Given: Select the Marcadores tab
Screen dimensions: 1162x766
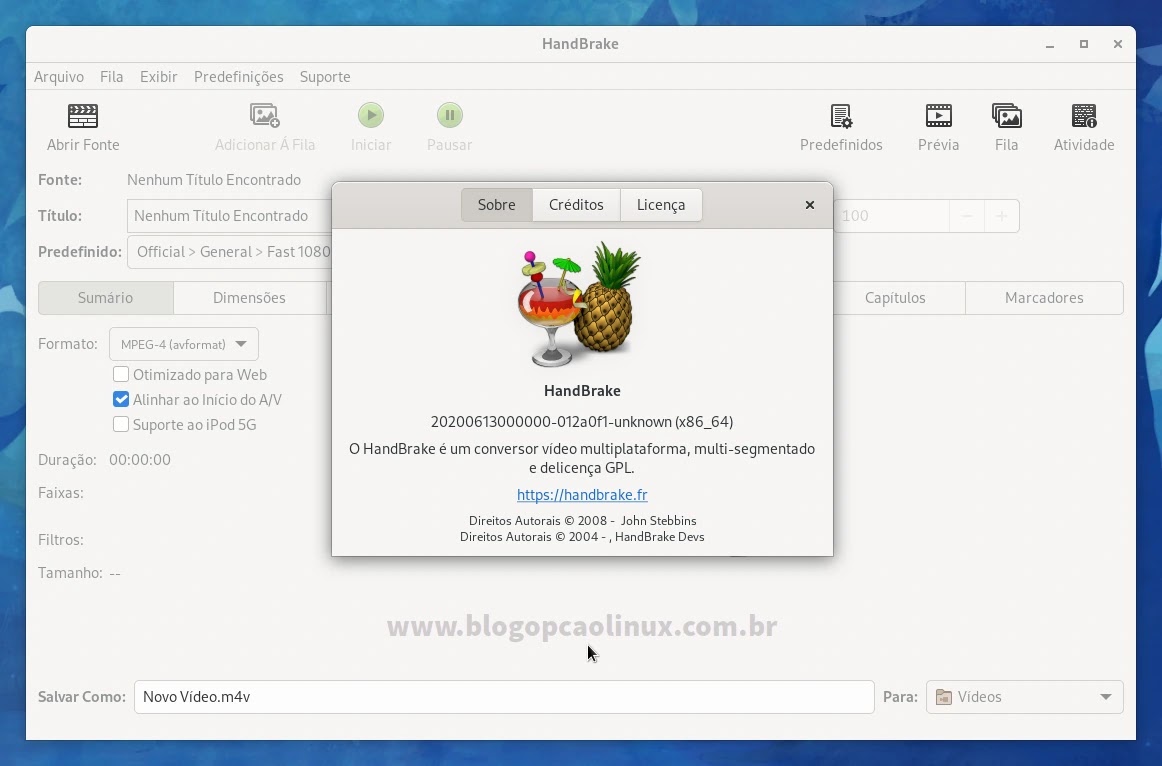Looking at the screenshot, I should [x=1044, y=298].
